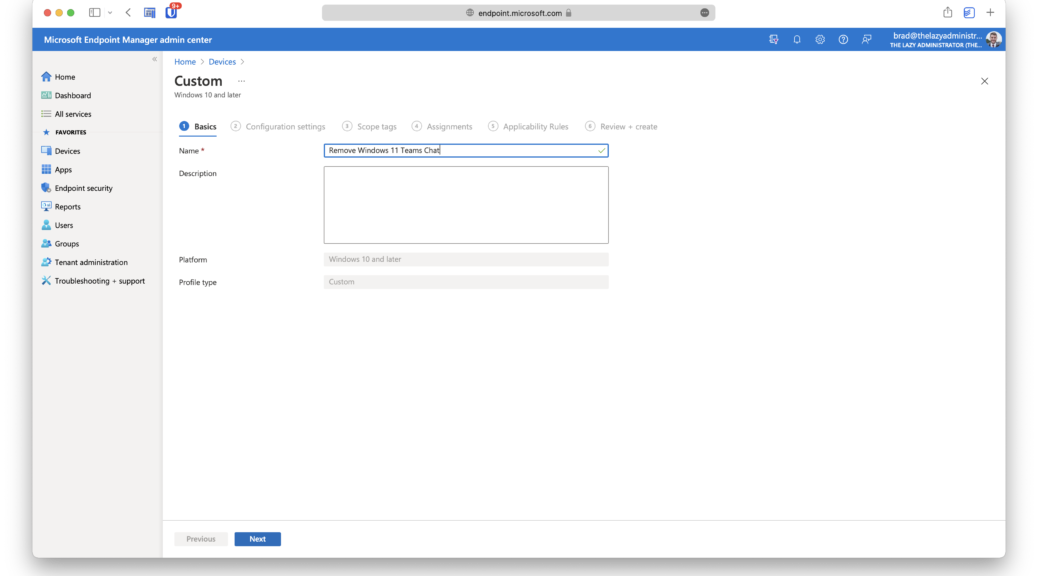
Task: Open the Custom title ellipsis menu
Action: [242, 81]
